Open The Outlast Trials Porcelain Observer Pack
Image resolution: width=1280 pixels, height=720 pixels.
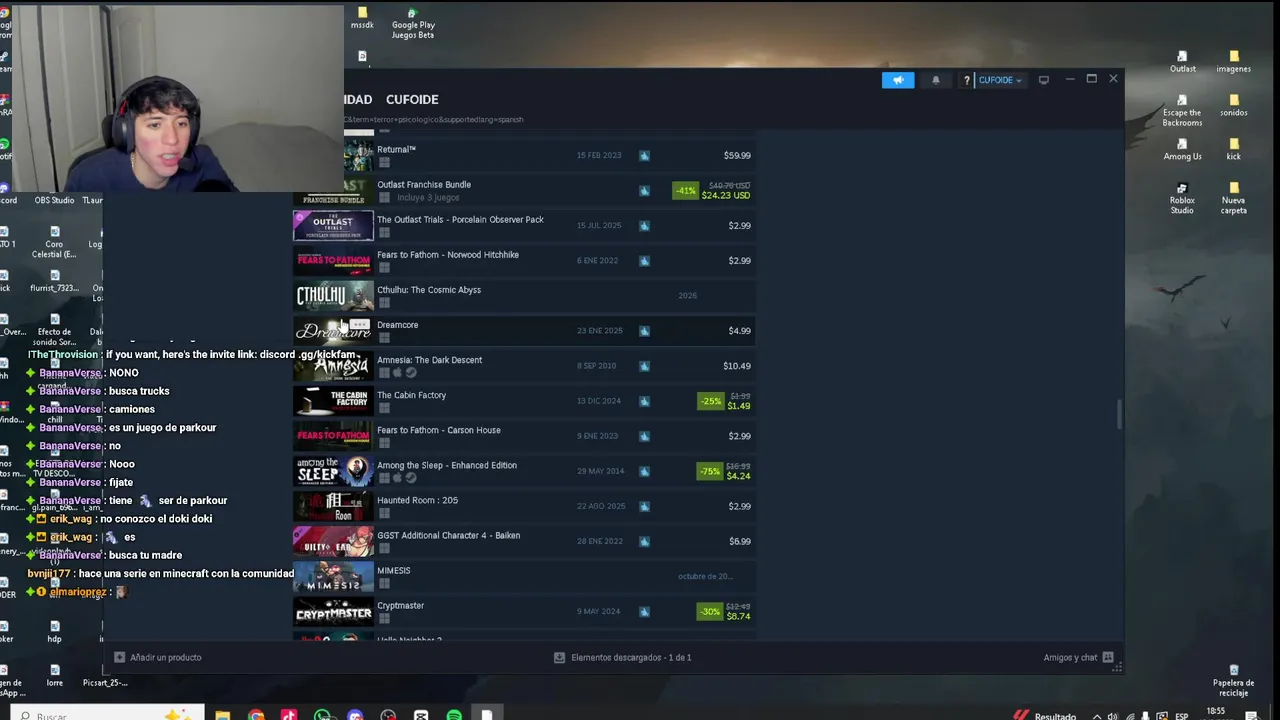(x=524, y=225)
